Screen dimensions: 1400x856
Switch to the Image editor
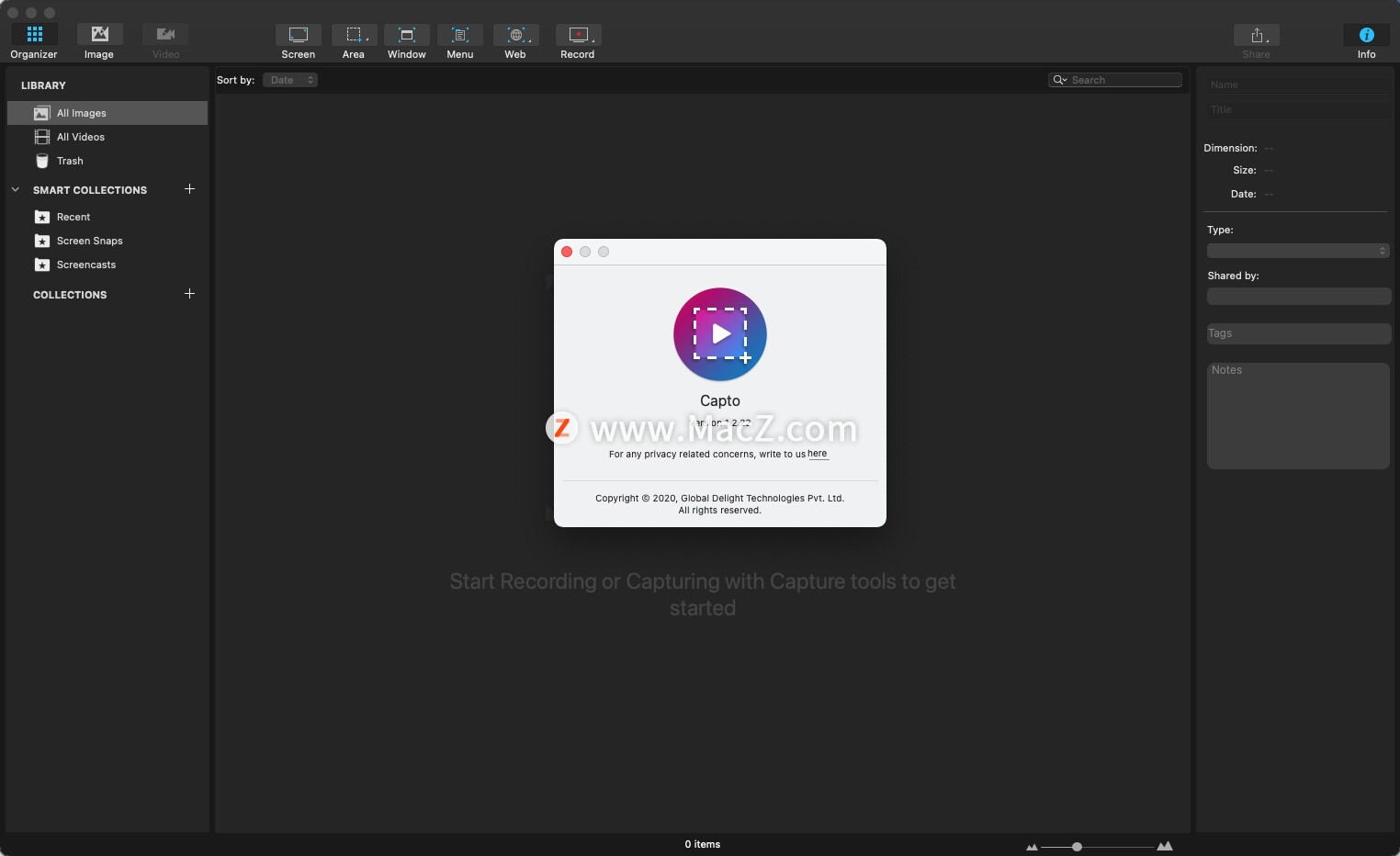coord(99,41)
